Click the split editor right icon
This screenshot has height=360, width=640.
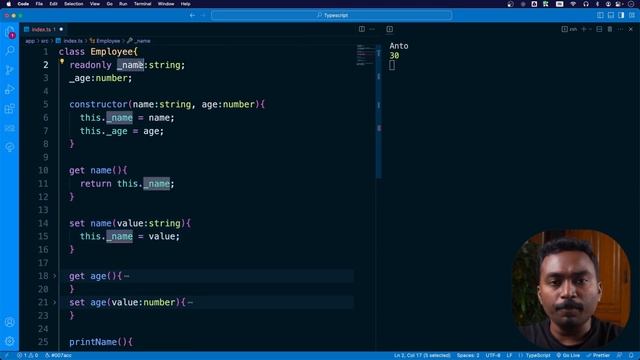pos(362,29)
